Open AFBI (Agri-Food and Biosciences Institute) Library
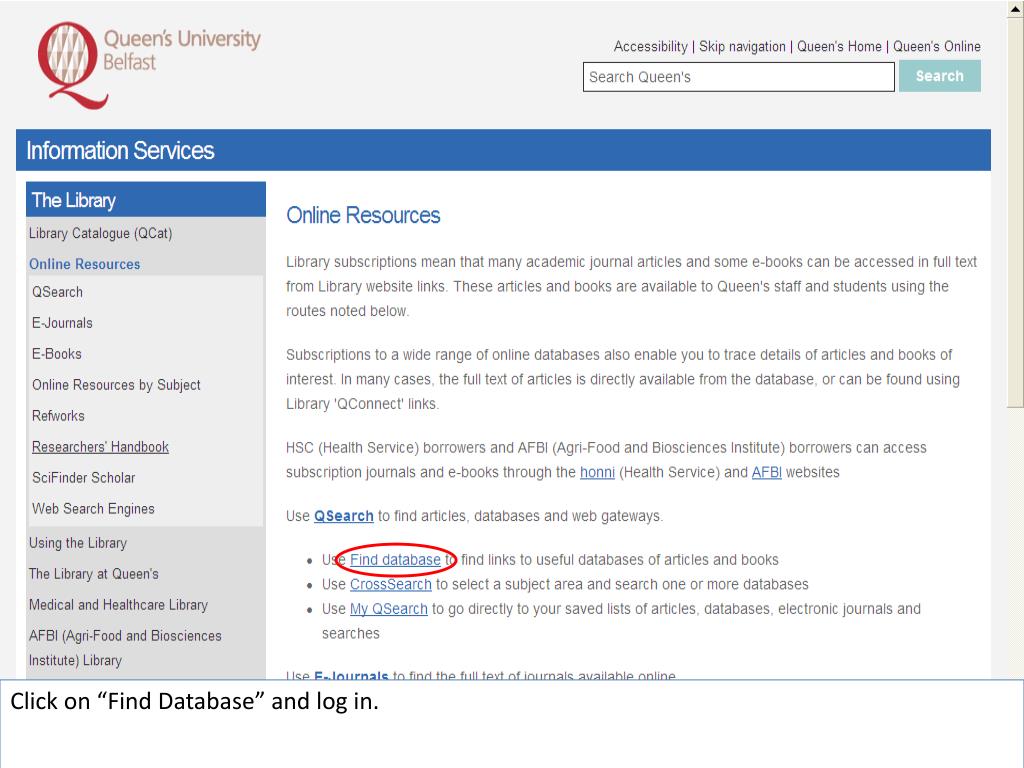The height and width of the screenshot is (768, 1024). pos(125,648)
